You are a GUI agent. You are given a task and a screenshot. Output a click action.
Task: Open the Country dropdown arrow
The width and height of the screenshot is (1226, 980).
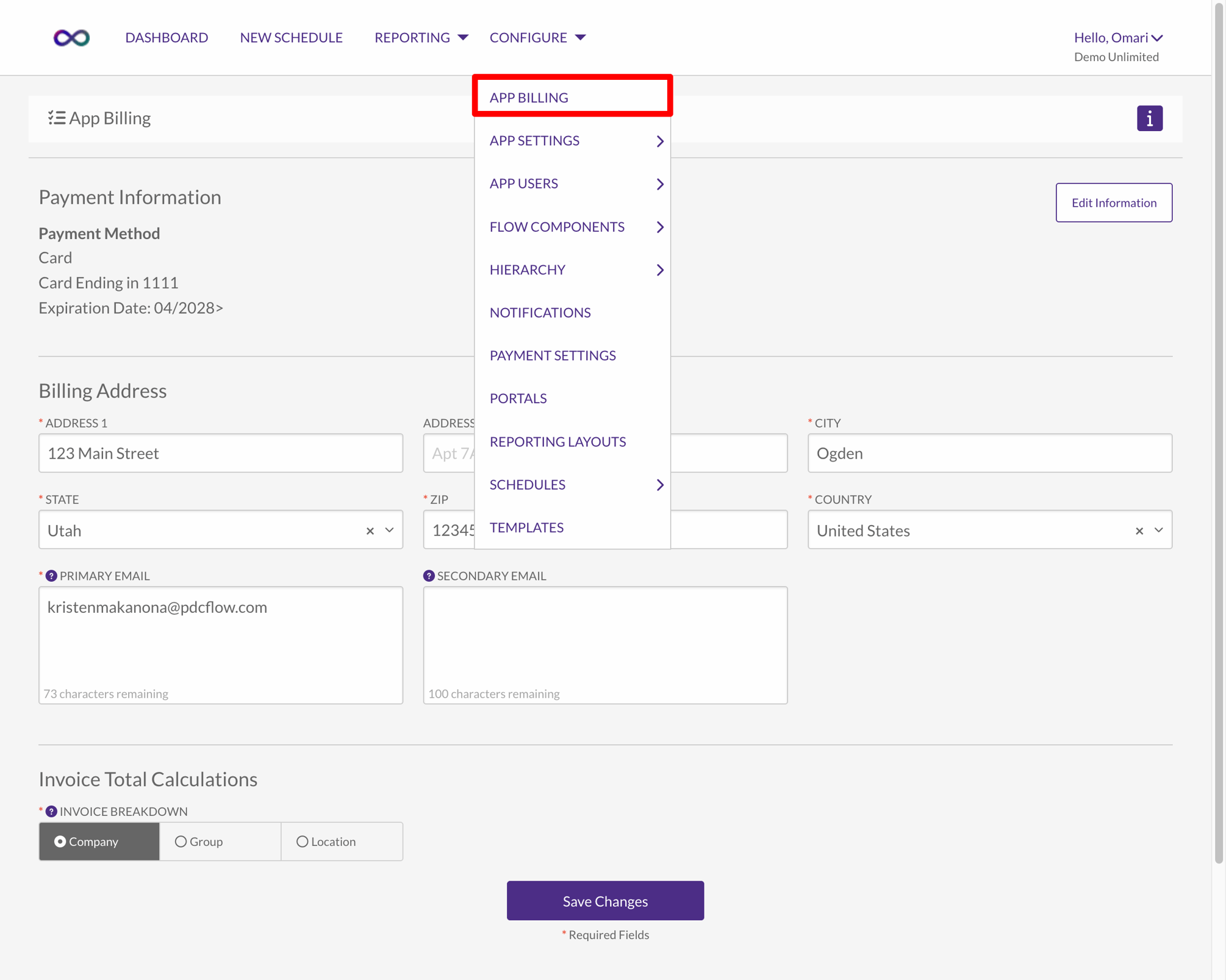click(1158, 530)
